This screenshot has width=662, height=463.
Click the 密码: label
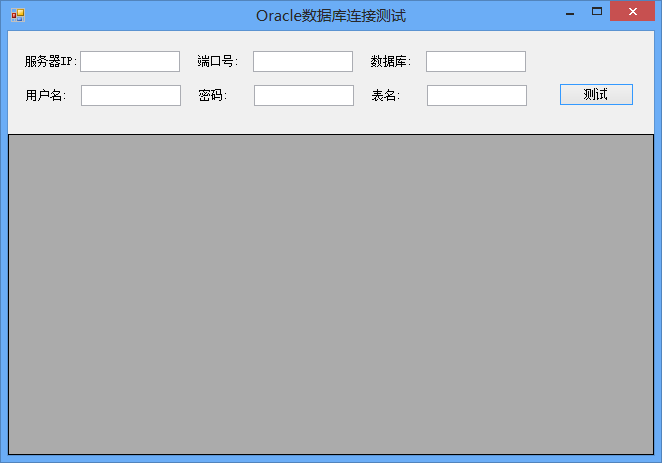(213, 95)
